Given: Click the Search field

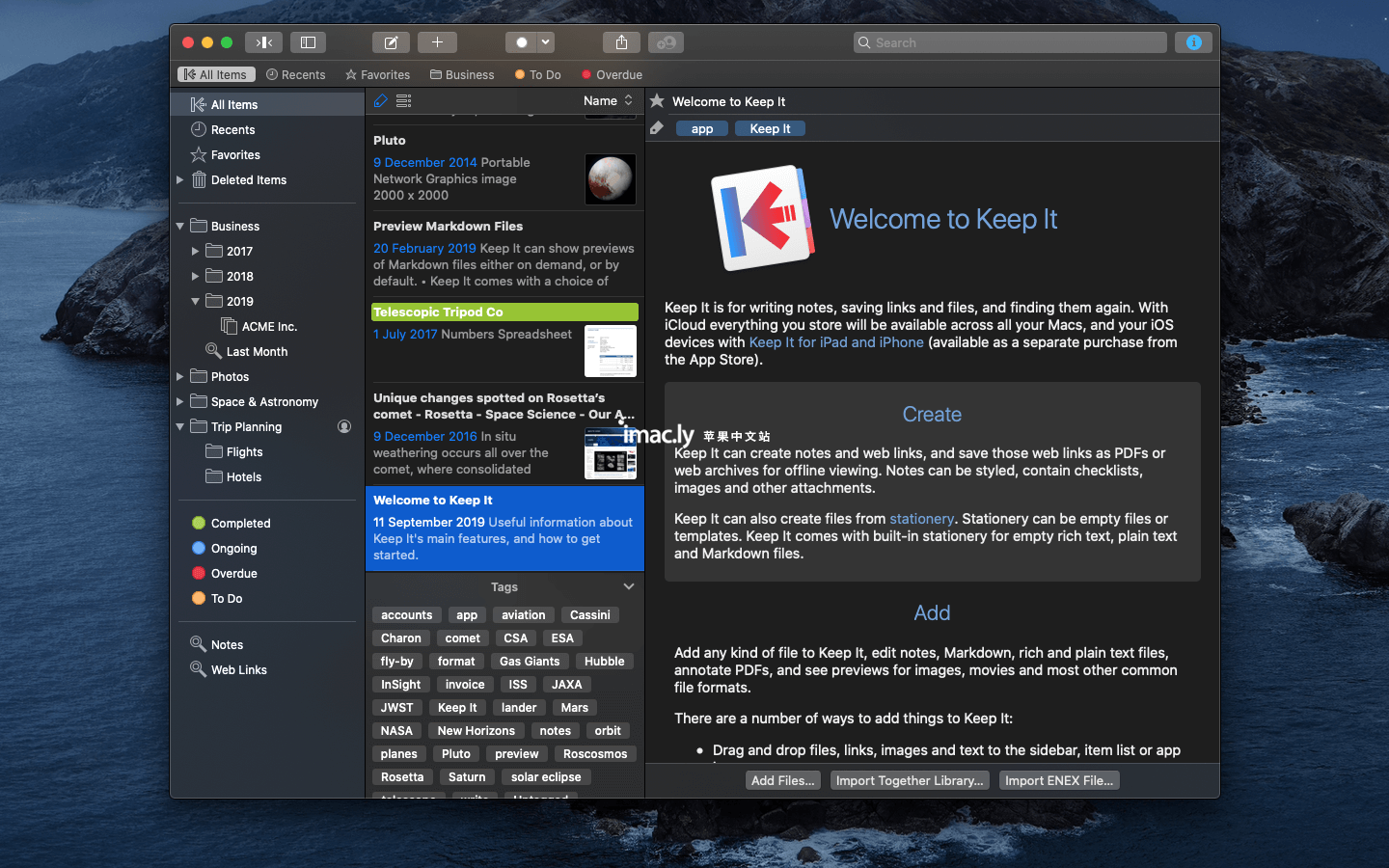Looking at the screenshot, I should pos(1010,42).
